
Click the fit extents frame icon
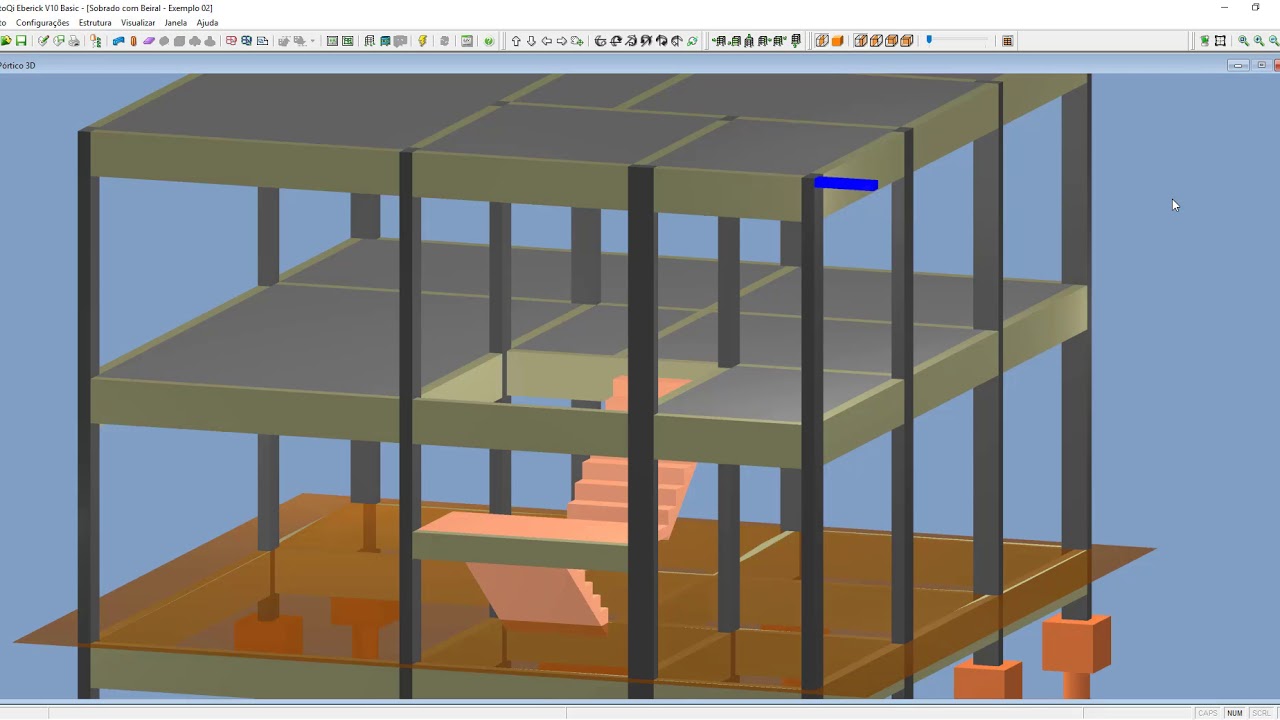(1220, 41)
